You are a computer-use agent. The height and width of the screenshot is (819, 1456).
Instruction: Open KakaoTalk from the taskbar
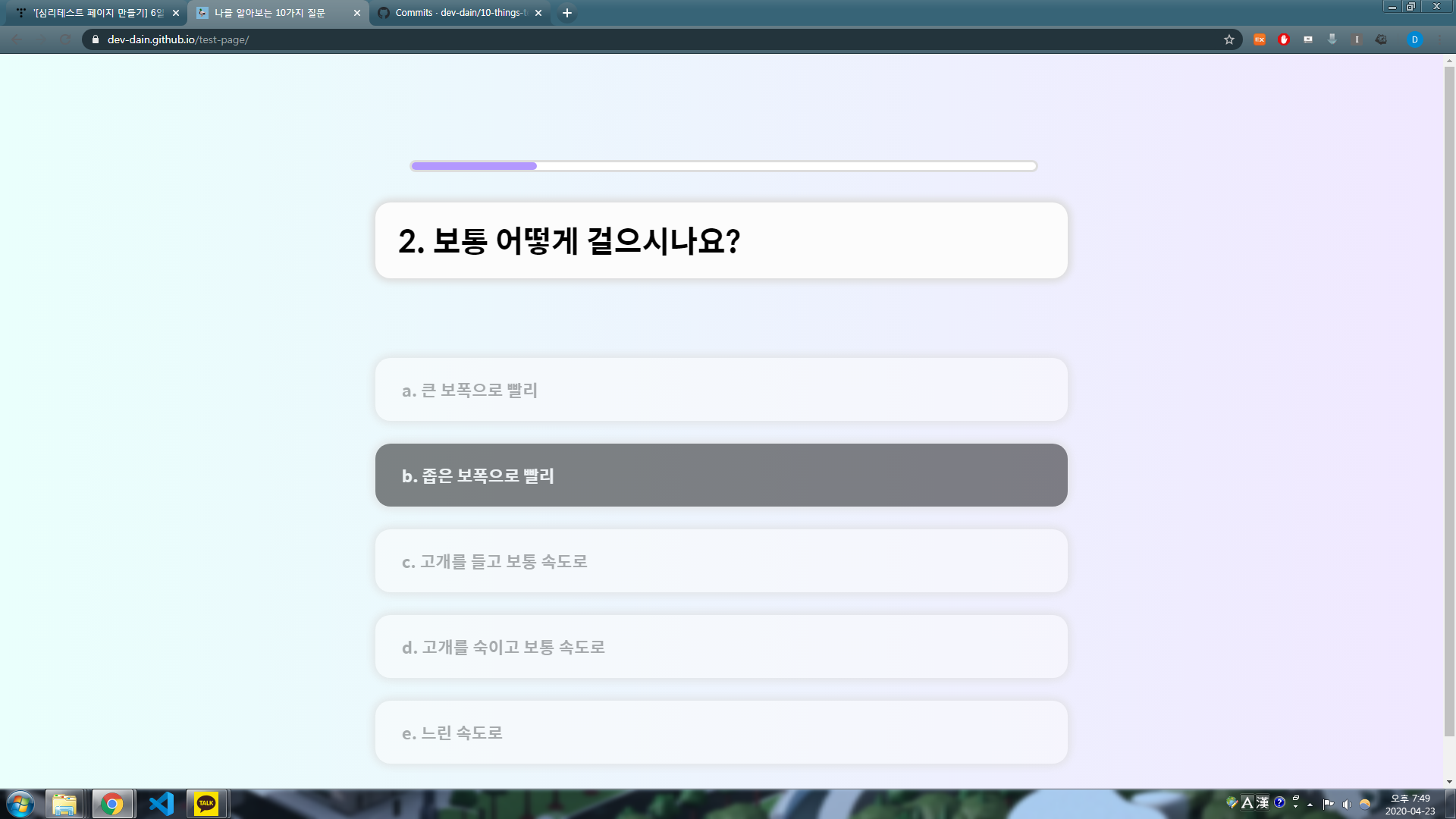click(206, 804)
